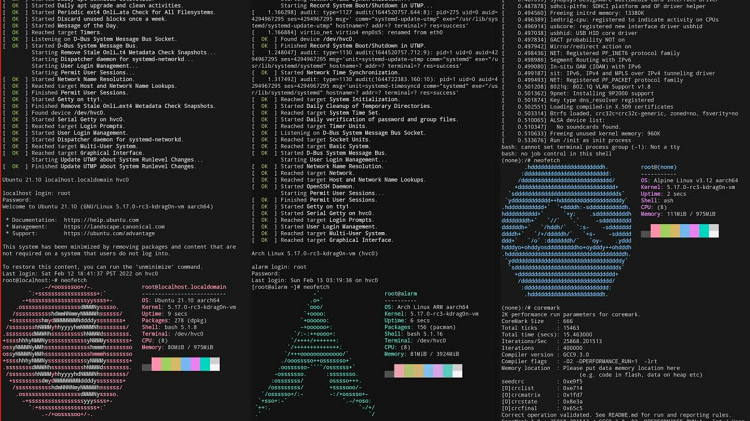Click the 'Total ticks : 15463' line
Screen dimensions: 750x421
[540, 328]
